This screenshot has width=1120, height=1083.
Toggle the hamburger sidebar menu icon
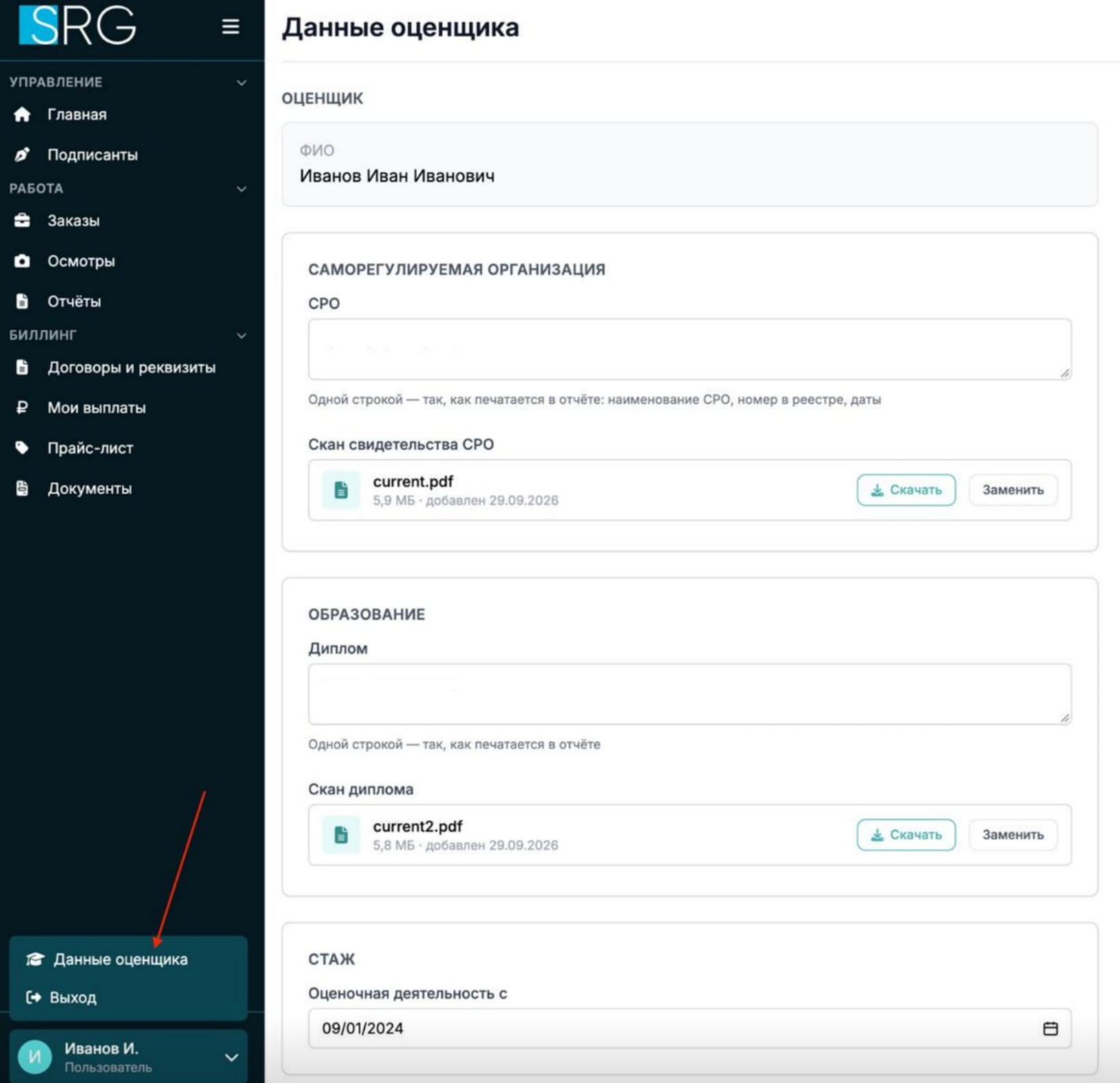click(x=231, y=27)
